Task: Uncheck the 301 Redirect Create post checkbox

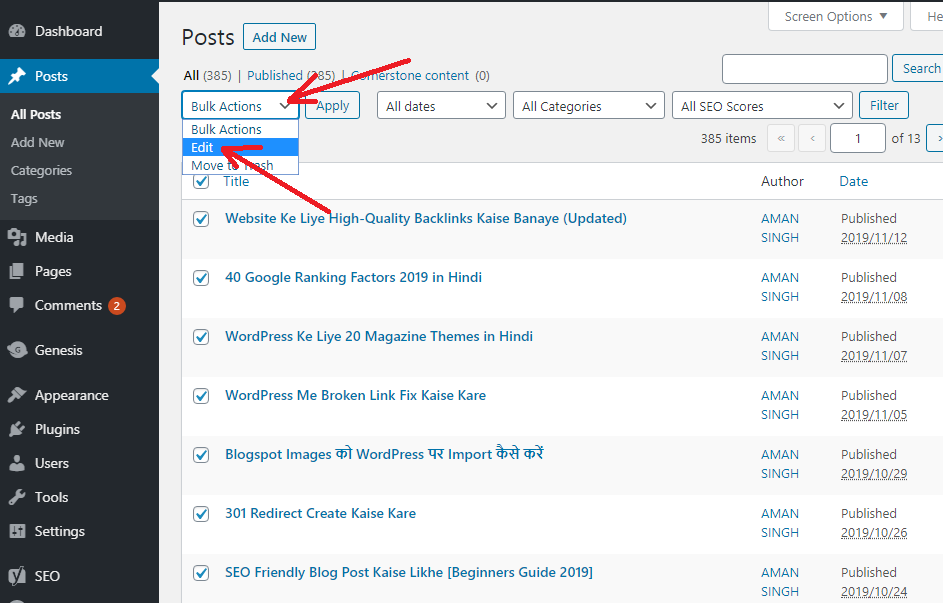Action: [201, 514]
